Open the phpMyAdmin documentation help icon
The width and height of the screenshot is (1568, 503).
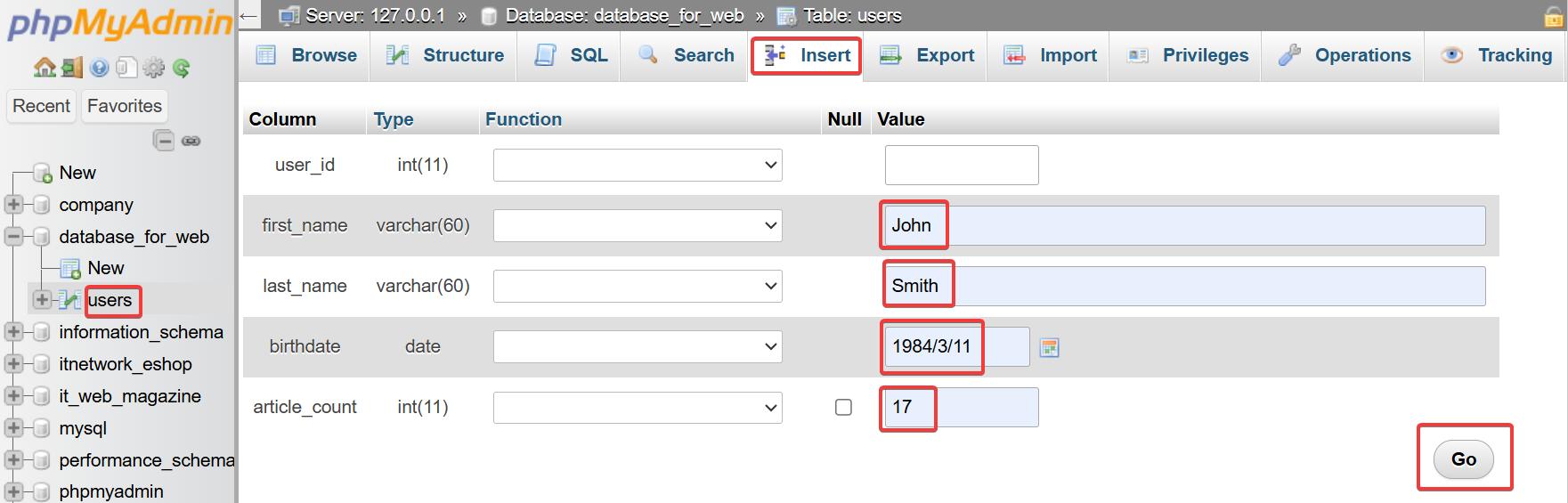click(x=100, y=68)
